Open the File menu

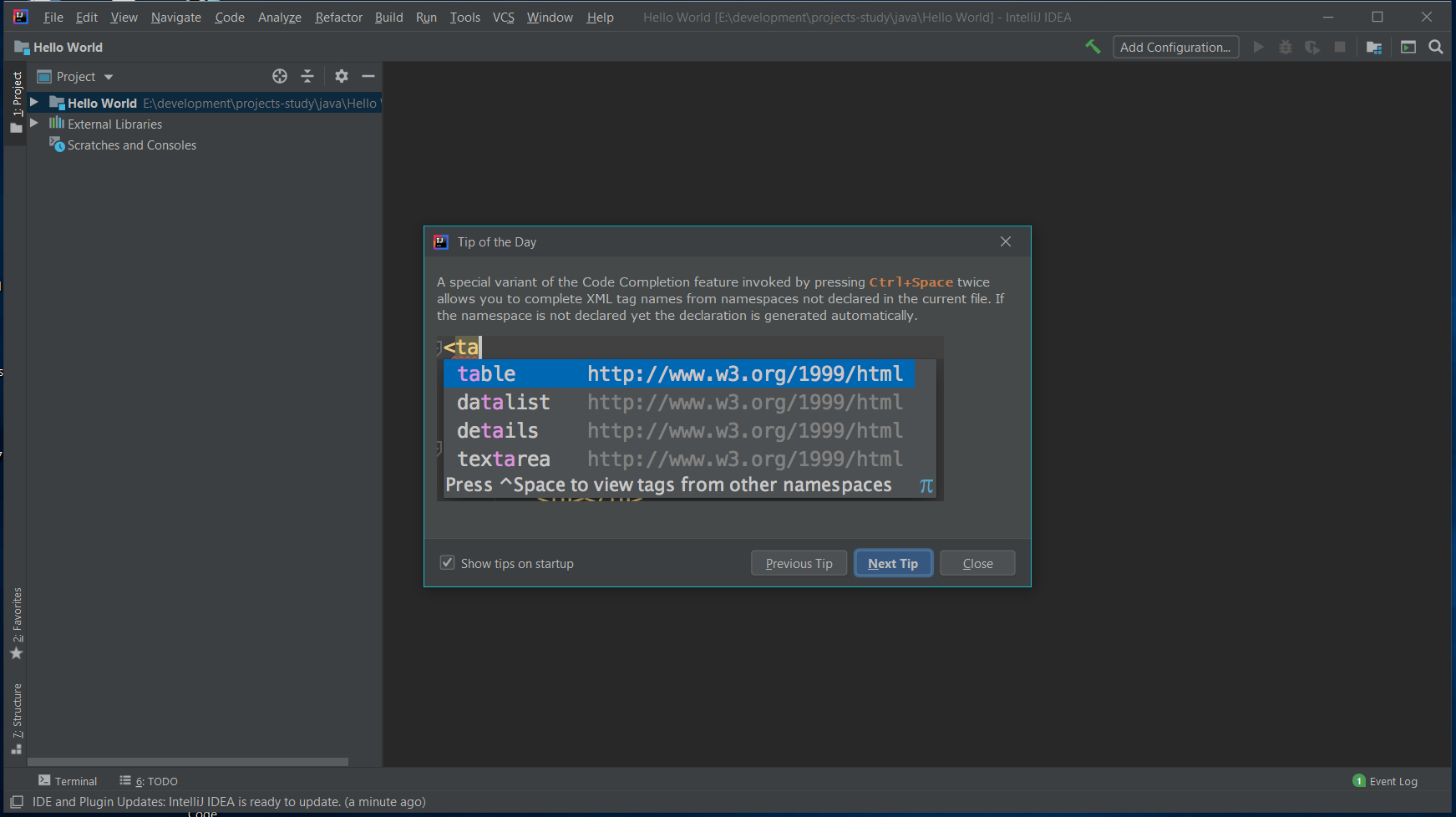pos(53,17)
